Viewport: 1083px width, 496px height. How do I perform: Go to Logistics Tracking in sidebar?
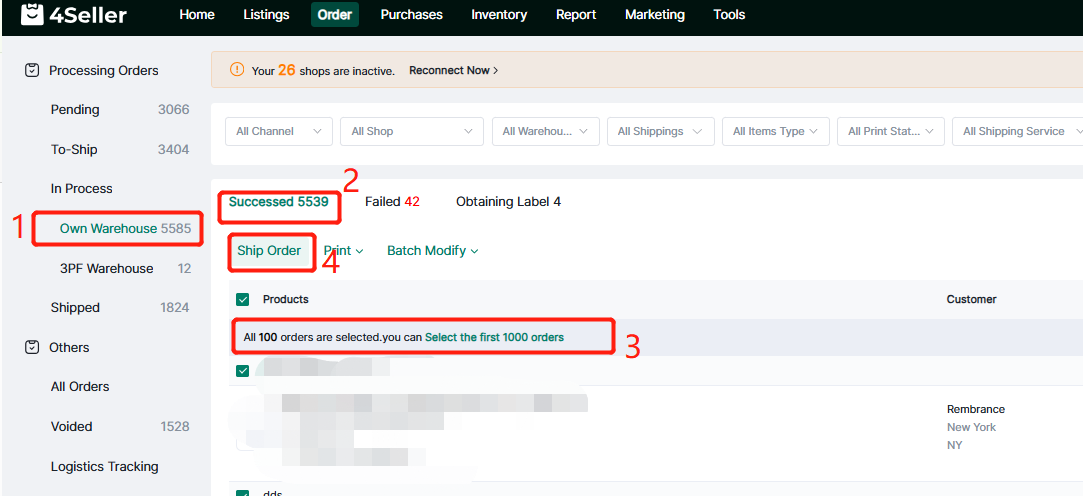(x=104, y=467)
